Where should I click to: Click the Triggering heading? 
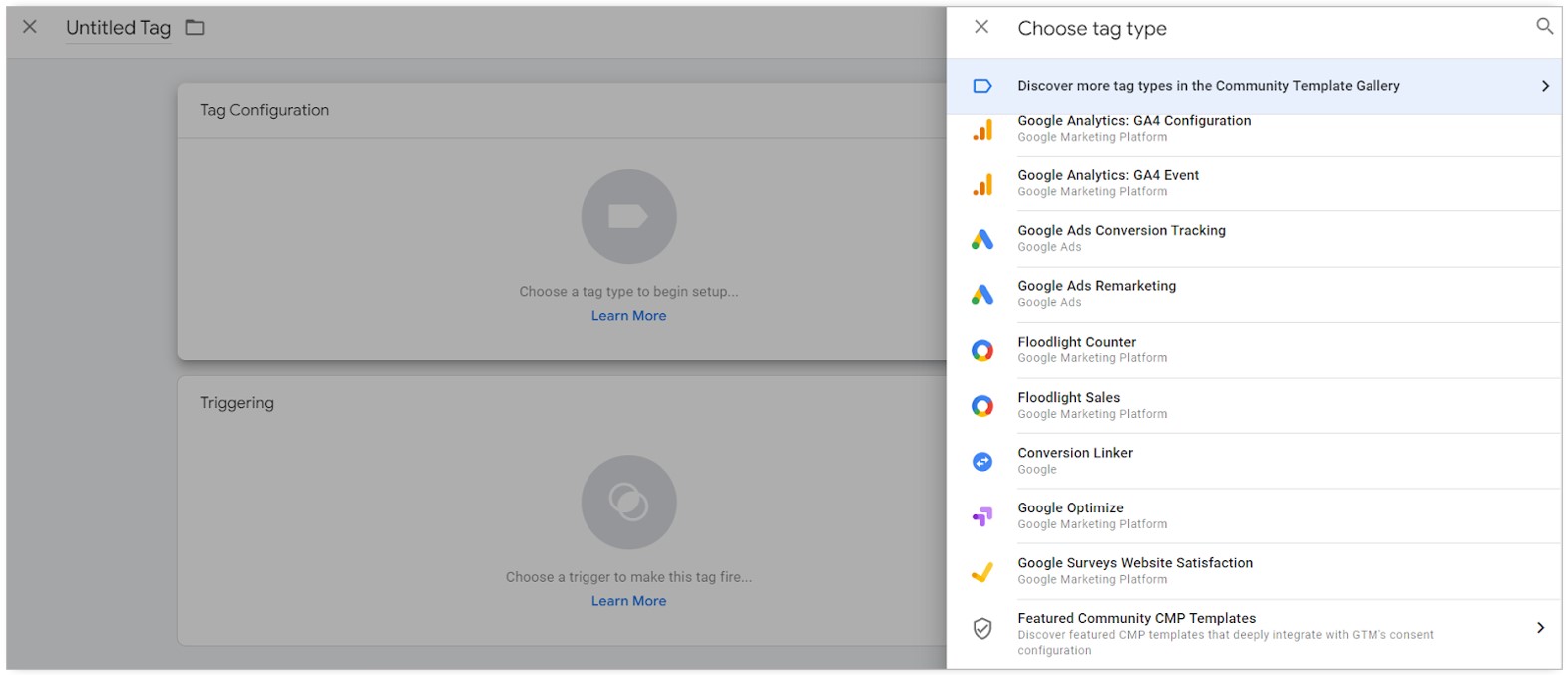237,403
